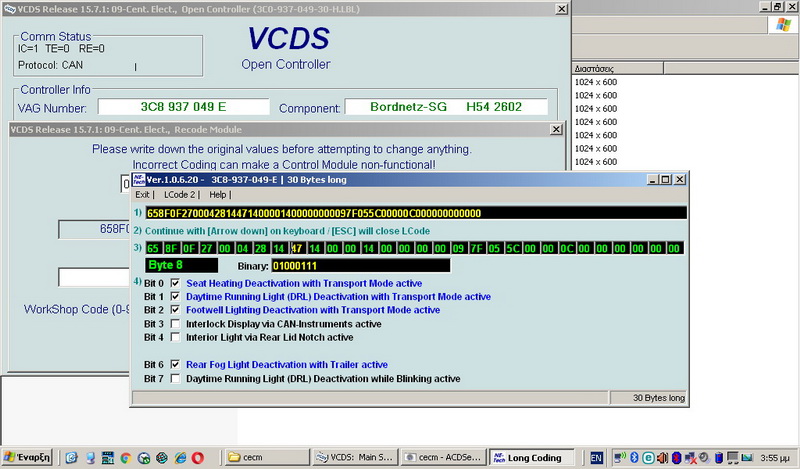Click the round gray tray icon after the disconnected network icon
The image size is (800, 469).
pyautogui.click(x=704, y=458)
